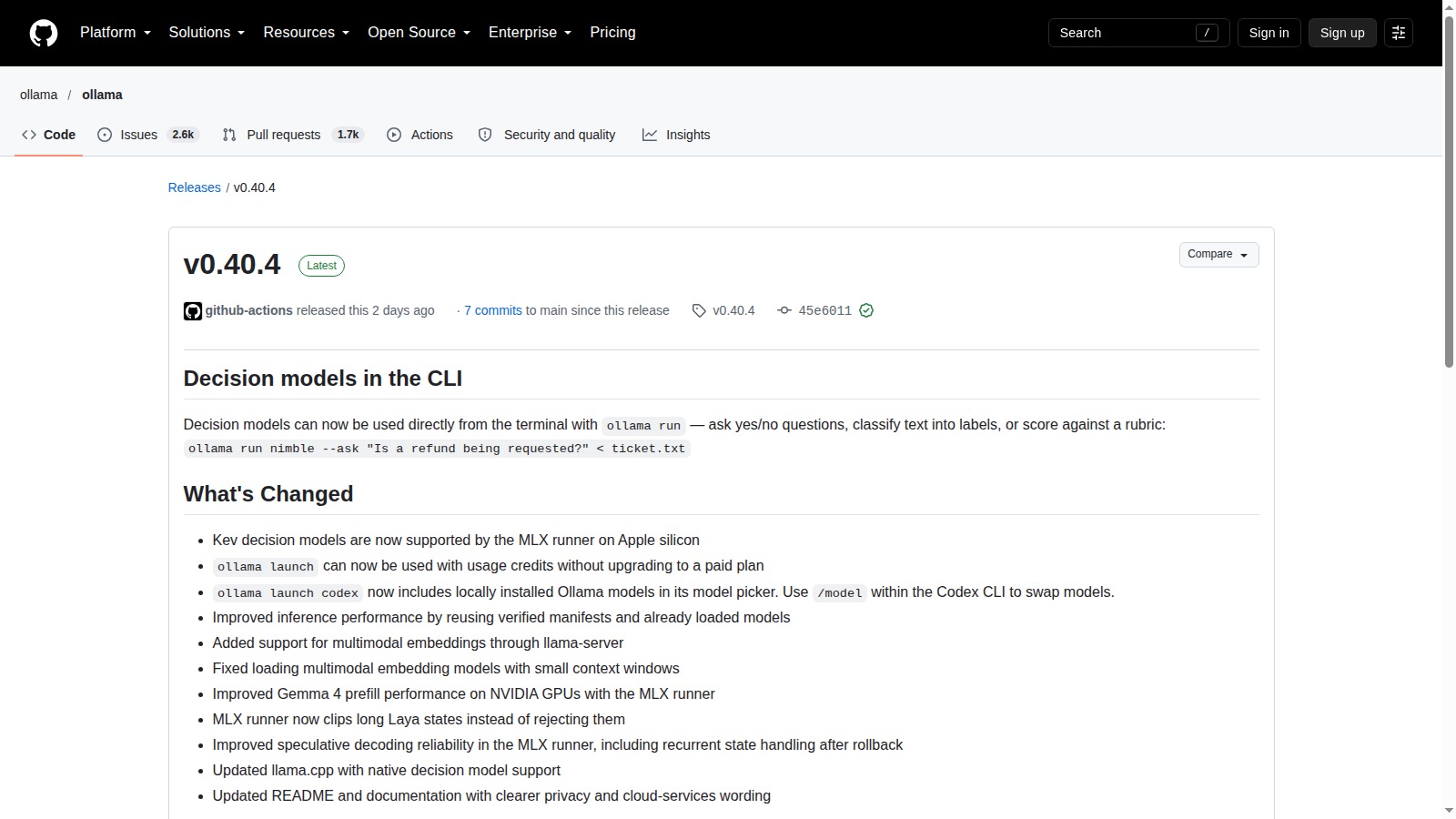Expand the Enterprise menu
Image resolution: width=1456 pixels, height=819 pixels.
tap(530, 33)
